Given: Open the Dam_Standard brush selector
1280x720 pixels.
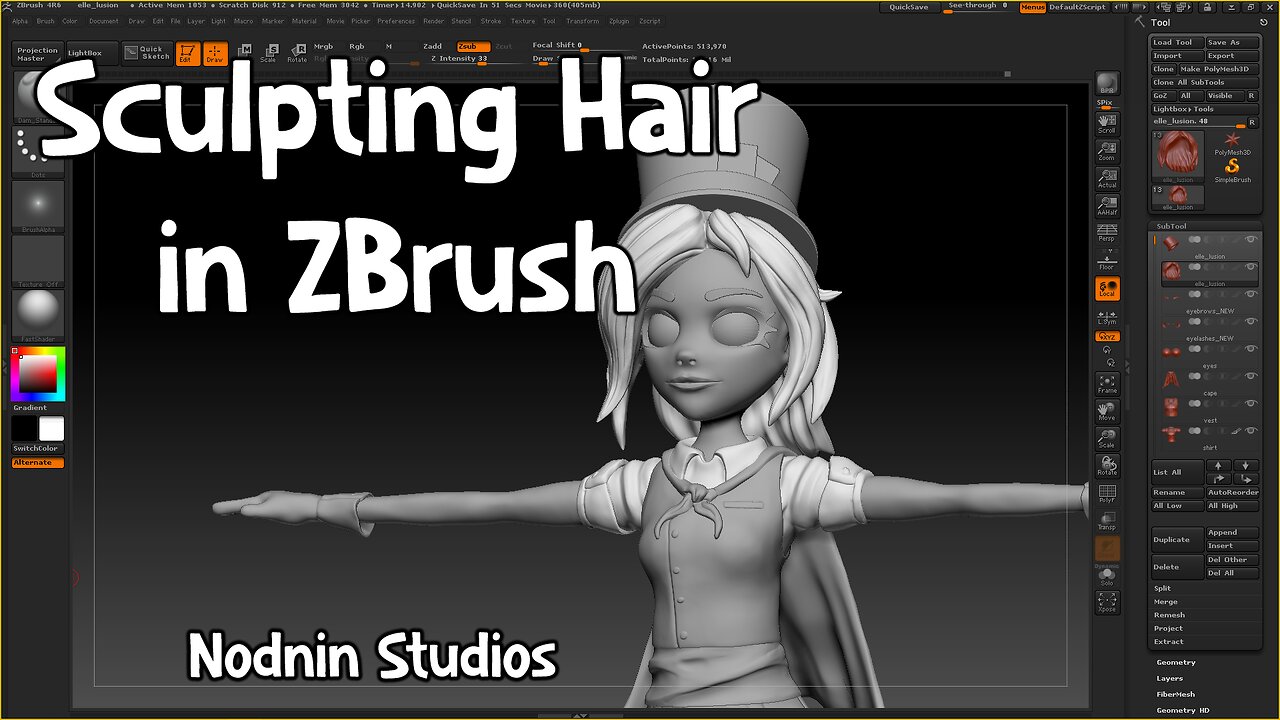Looking at the screenshot, I should pos(38,96).
